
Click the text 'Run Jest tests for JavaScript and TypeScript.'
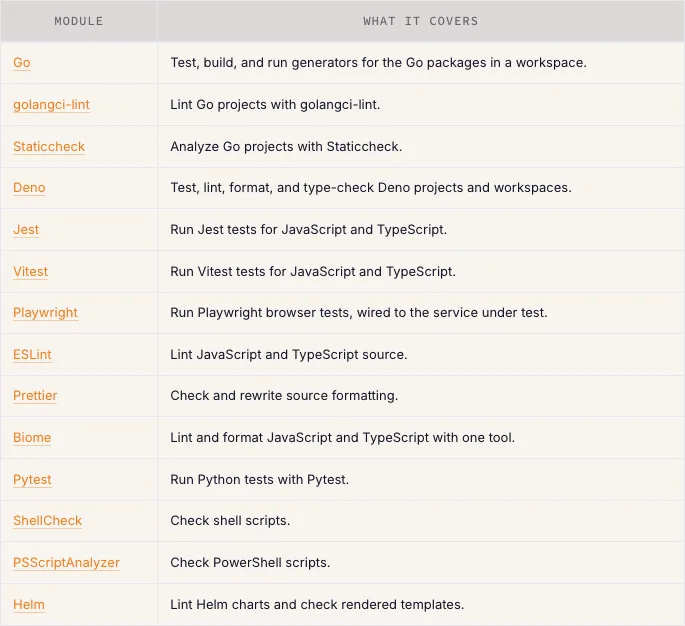(x=308, y=230)
